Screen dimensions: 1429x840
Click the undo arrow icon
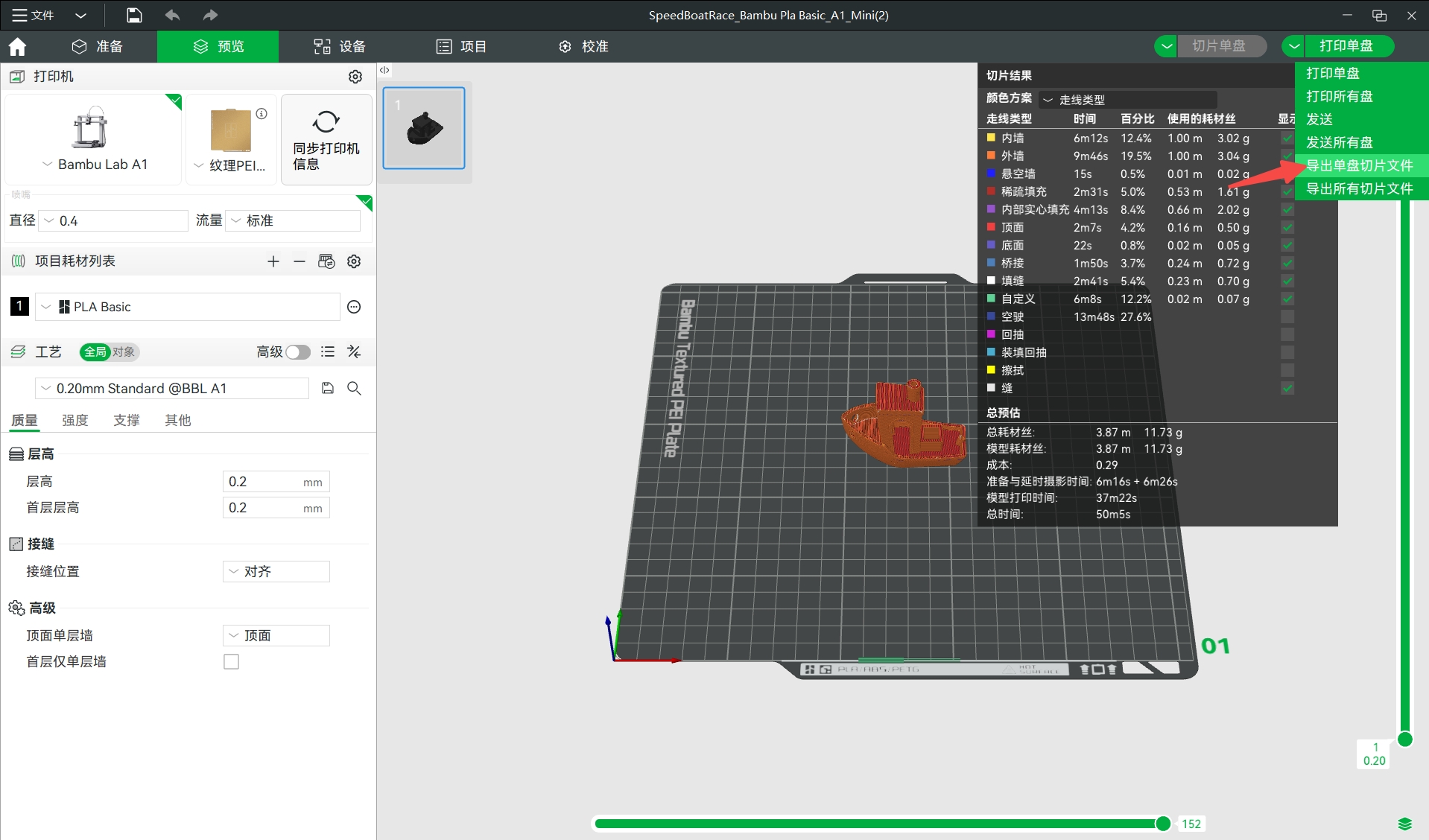pyautogui.click(x=173, y=15)
